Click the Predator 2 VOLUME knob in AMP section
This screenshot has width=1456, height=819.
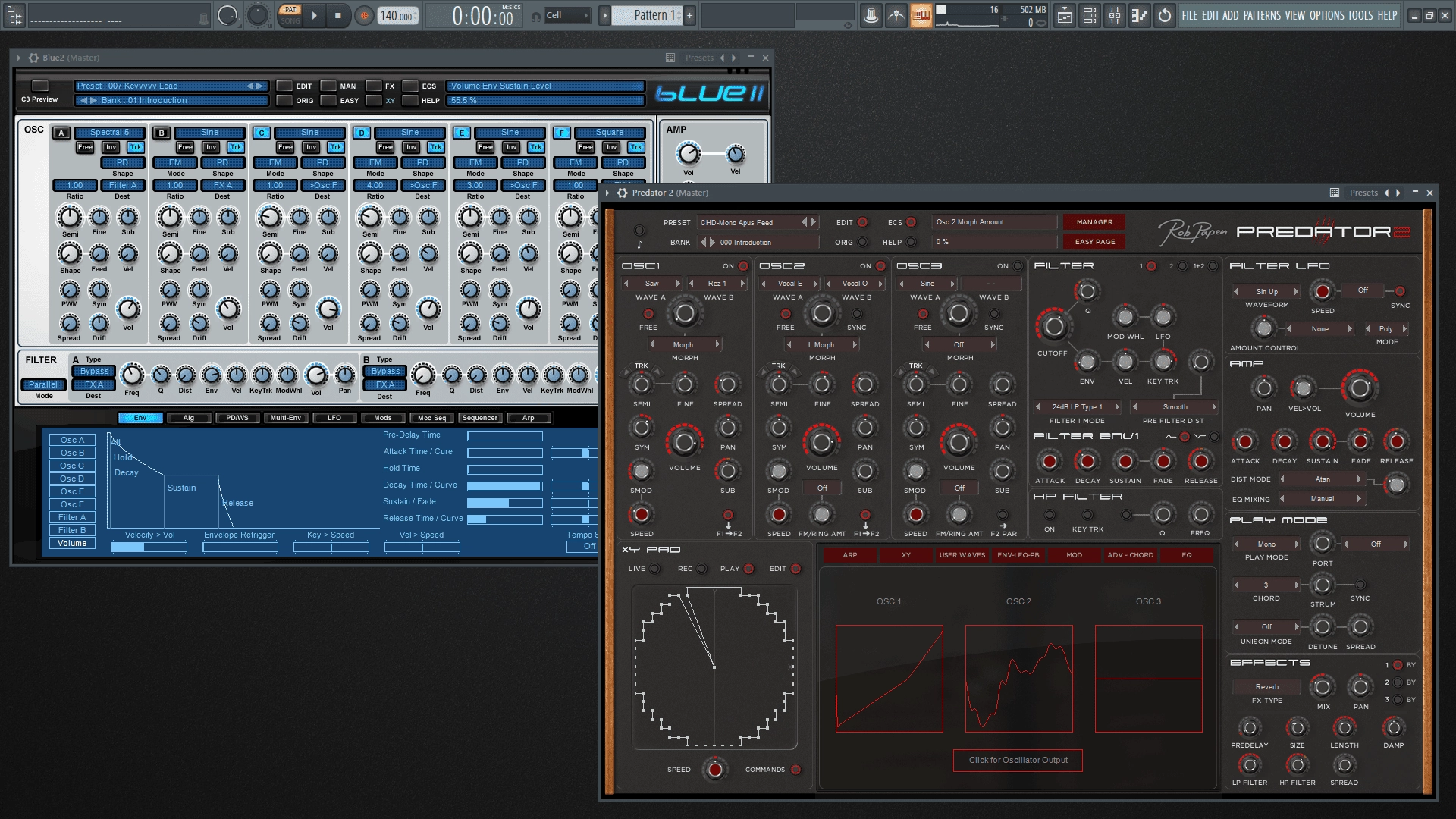(1360, 388)
